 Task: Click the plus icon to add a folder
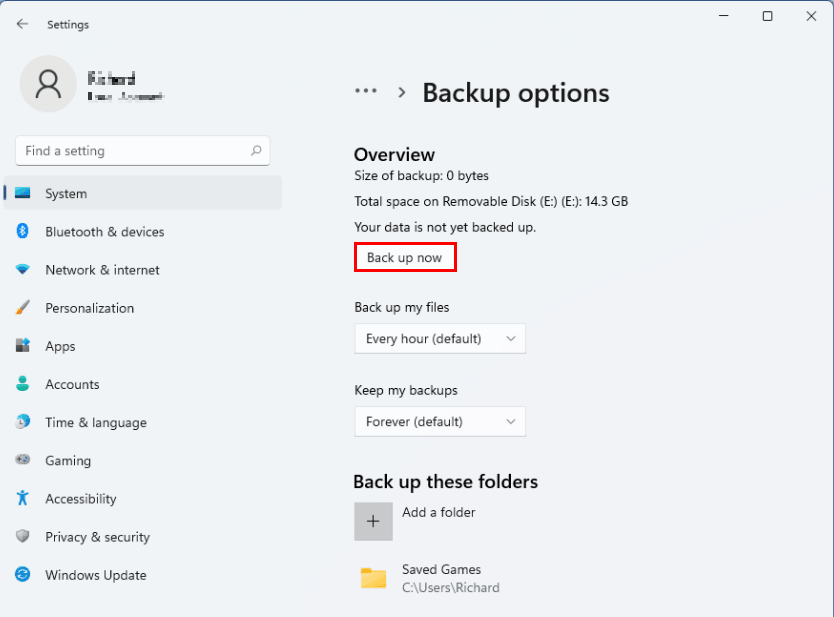click(373, 521)
